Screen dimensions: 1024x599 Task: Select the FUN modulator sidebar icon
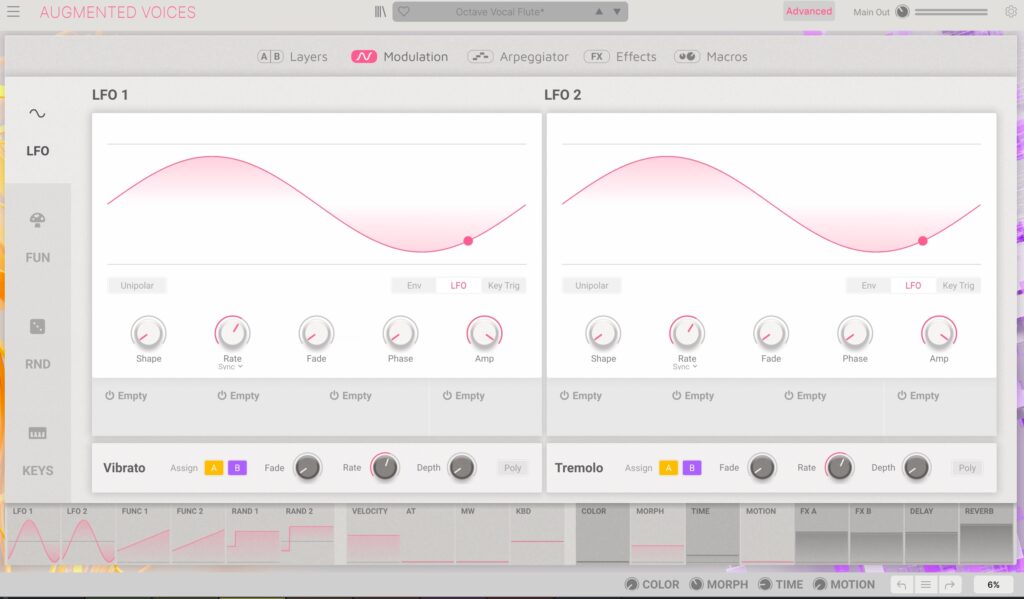(37, 221)
